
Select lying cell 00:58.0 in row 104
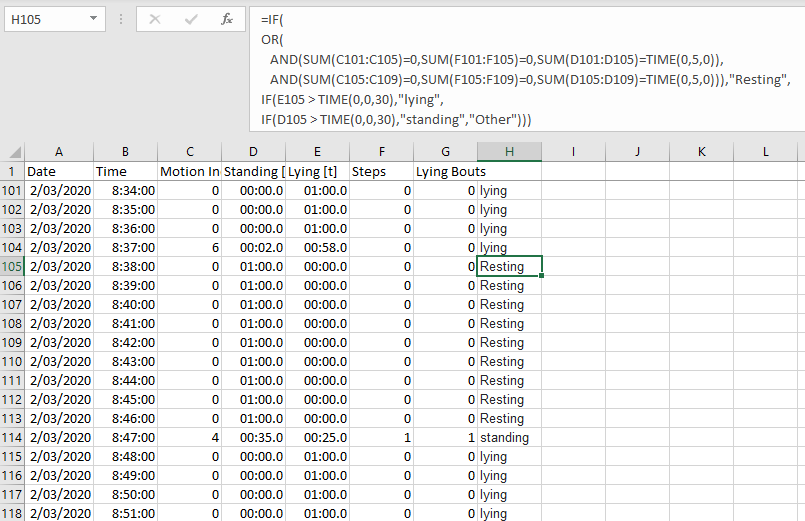[317, 247]
